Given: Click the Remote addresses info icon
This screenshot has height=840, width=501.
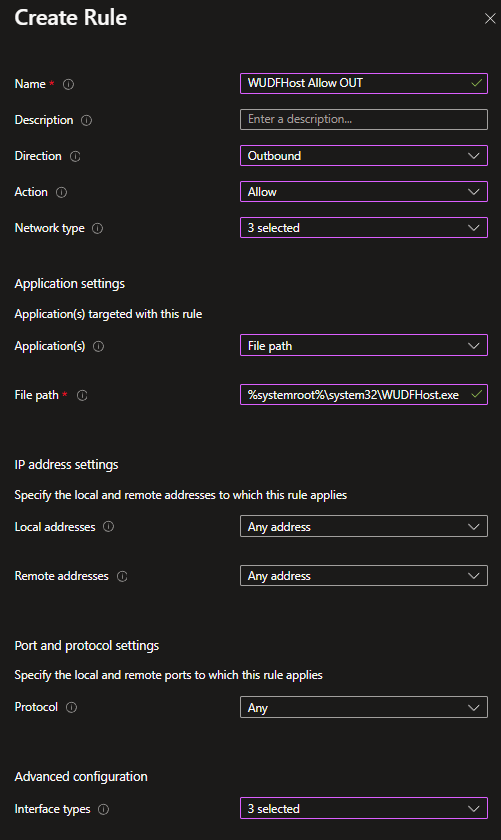Looking at the screenshot, I should click(122, 576).
